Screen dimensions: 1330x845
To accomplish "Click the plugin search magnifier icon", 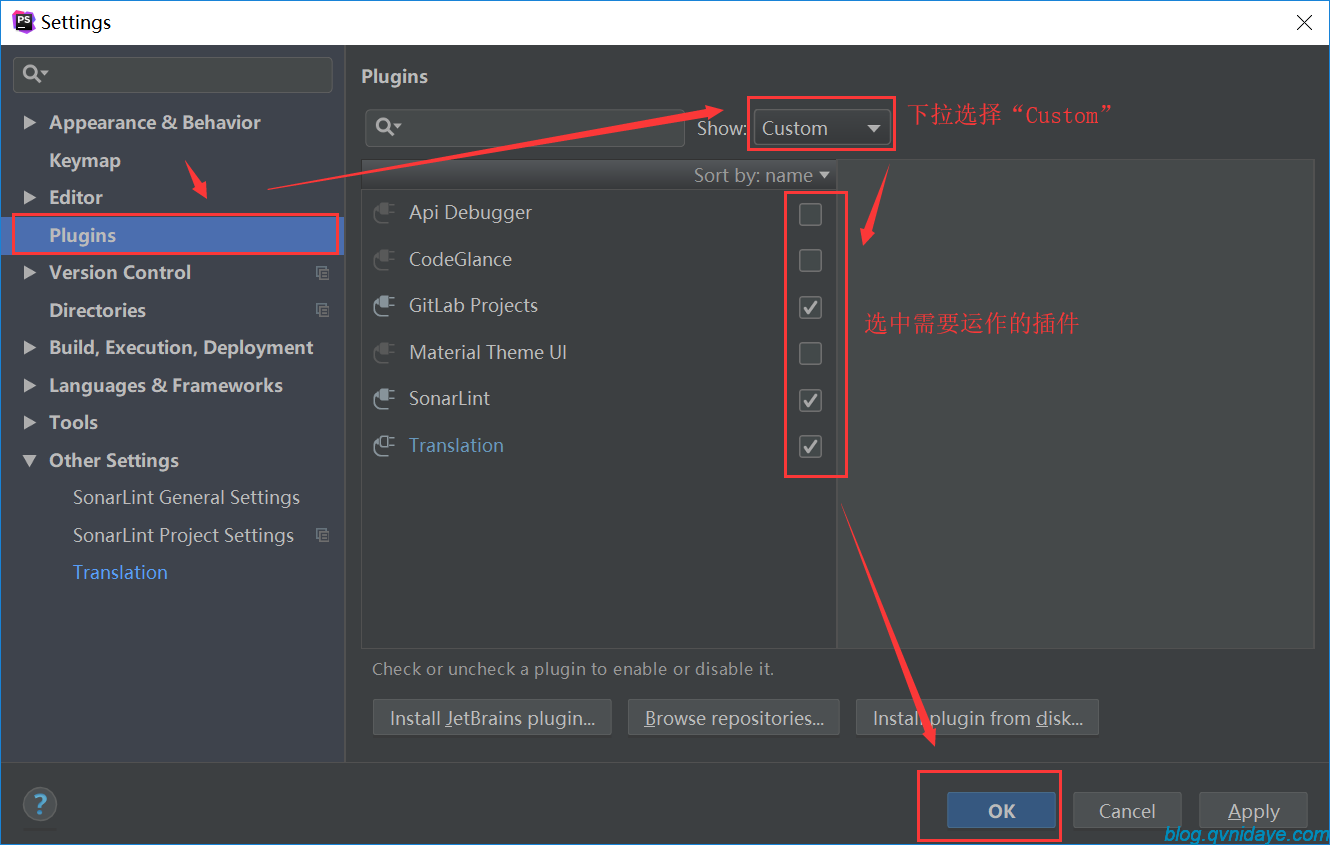I will tap(388, 127).
